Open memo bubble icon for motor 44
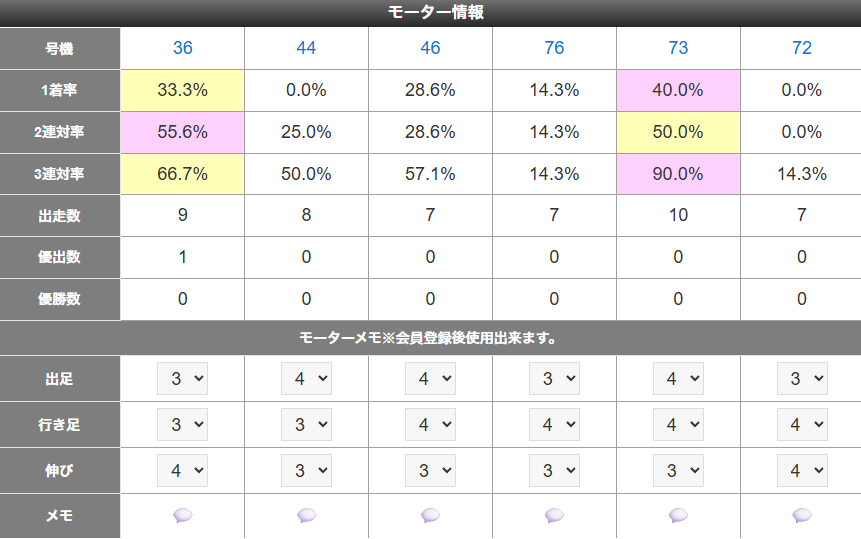Screen dimensions: 861x539 [306, 515]
